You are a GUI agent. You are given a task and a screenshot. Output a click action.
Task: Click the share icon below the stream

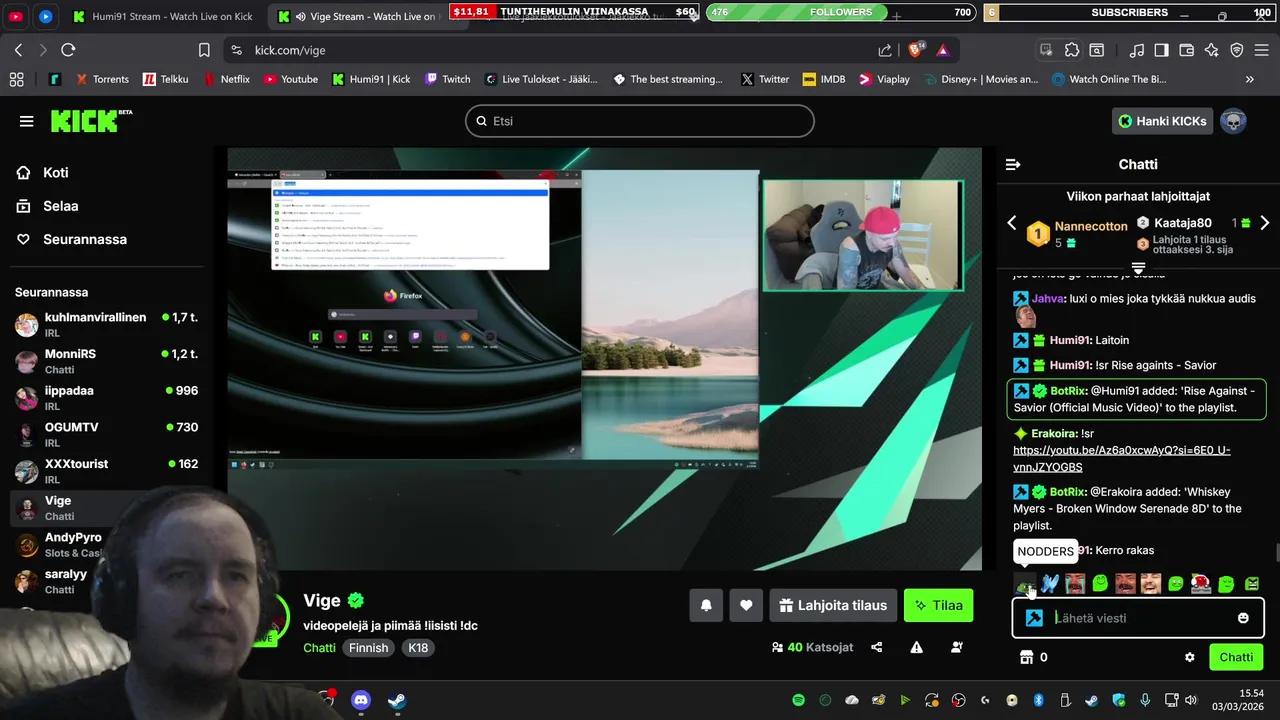877,647
